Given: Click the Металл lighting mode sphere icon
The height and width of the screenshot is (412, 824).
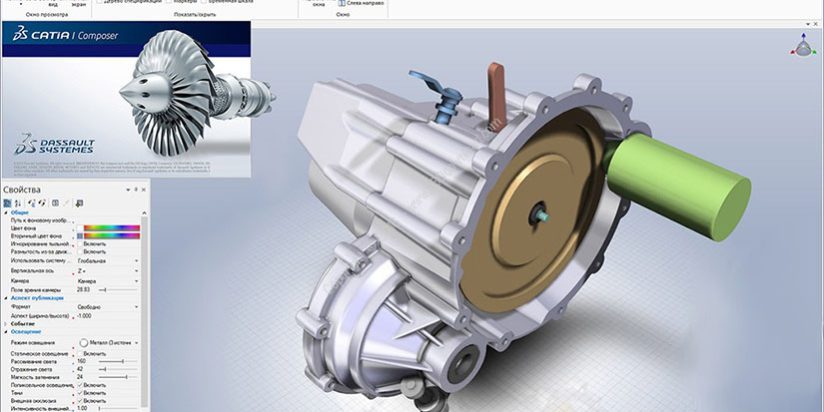Looking at the screenshot, I should point(83,343).
